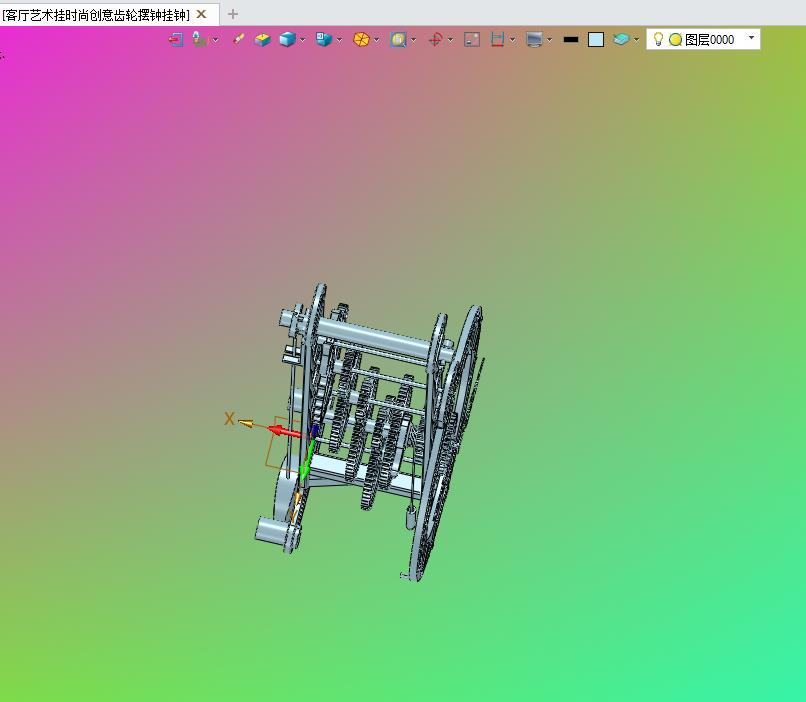Click the gray square snapshot icon
806x702 pixels.
point(472,40)
